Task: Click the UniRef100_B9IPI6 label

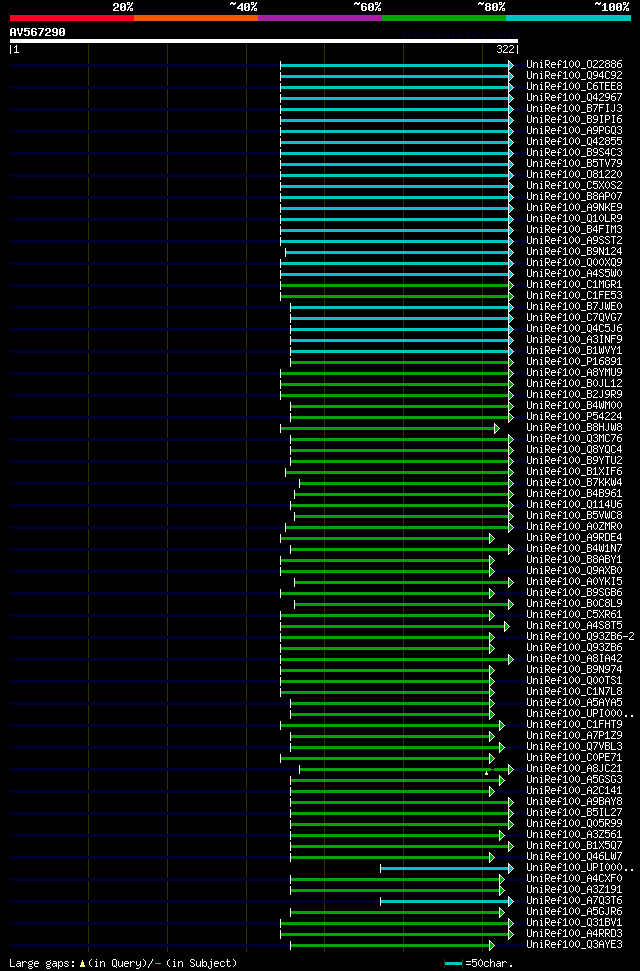Action: tap(574, 120)
